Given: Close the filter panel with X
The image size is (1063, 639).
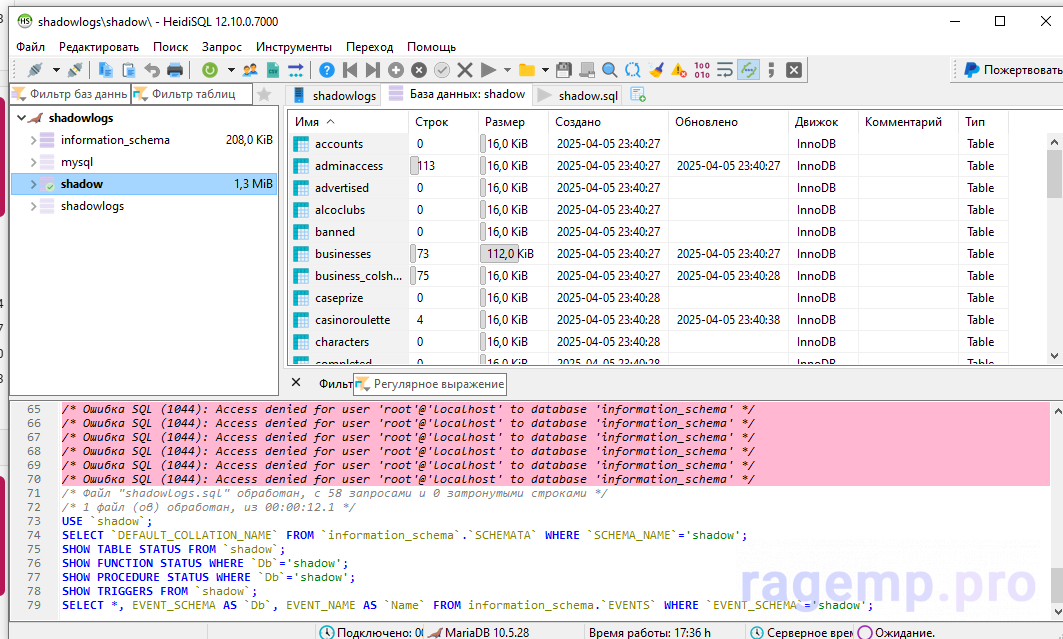Looking at the screenshot, I should pyautogui.click(x=296, y=383).
